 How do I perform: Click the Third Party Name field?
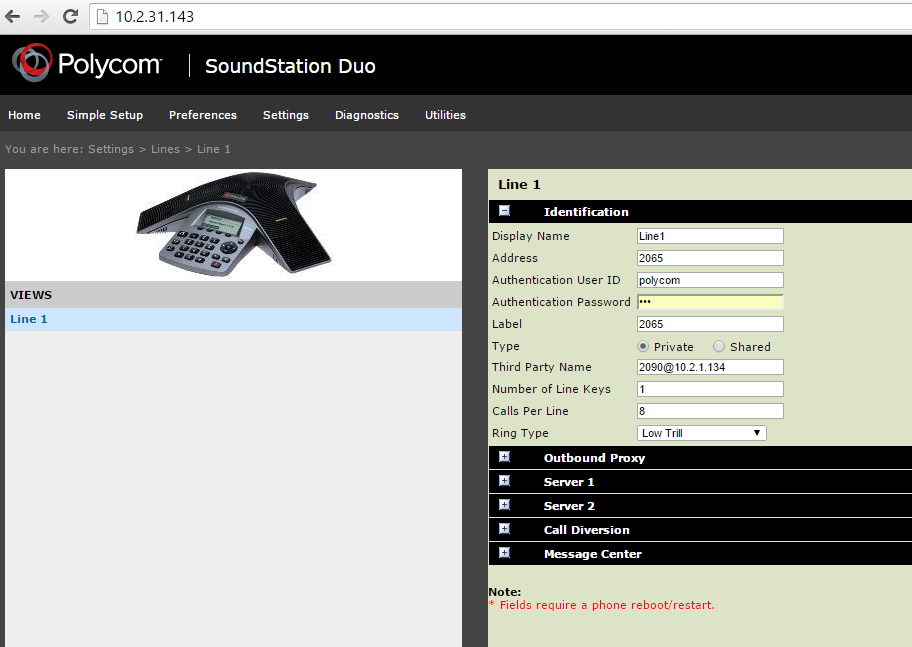710,367
